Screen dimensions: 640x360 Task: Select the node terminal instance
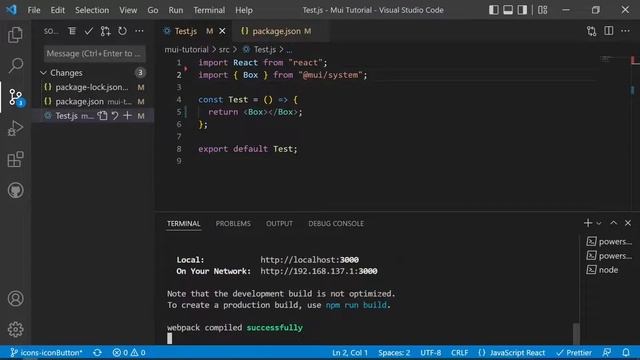click(x=609, y=270)
